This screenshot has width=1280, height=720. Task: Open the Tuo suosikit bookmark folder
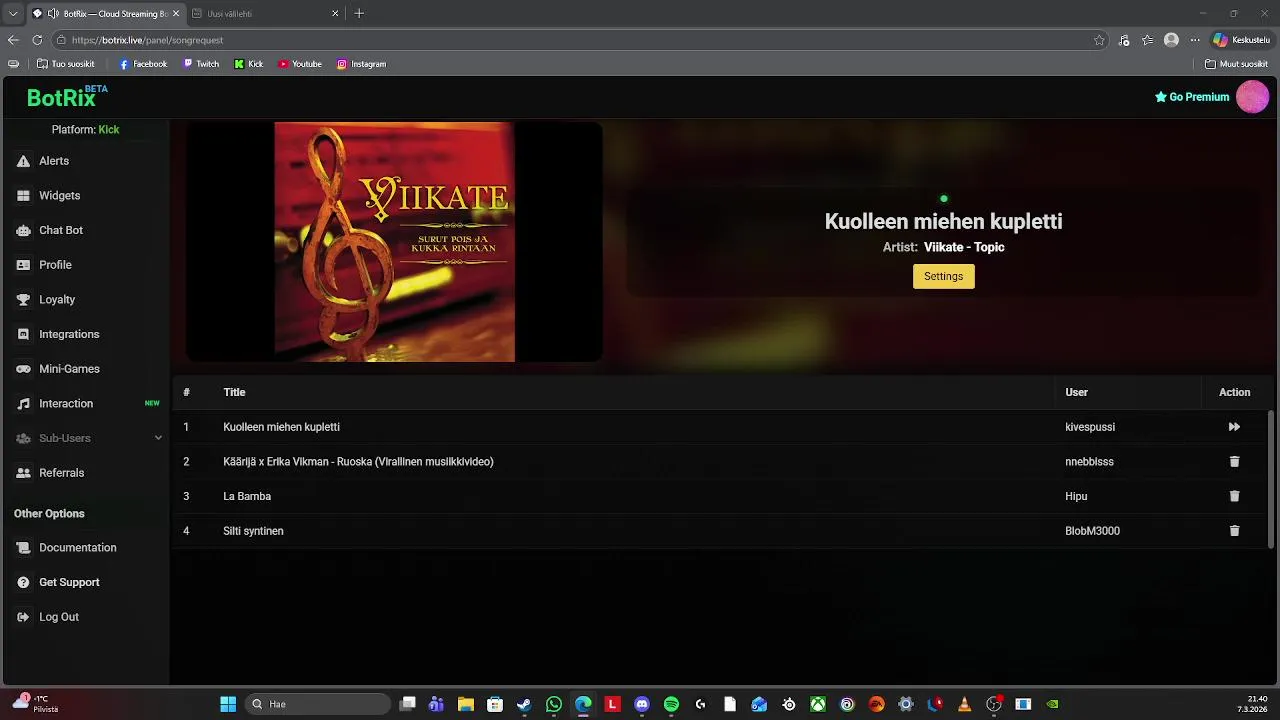click(x=66, y=64)
